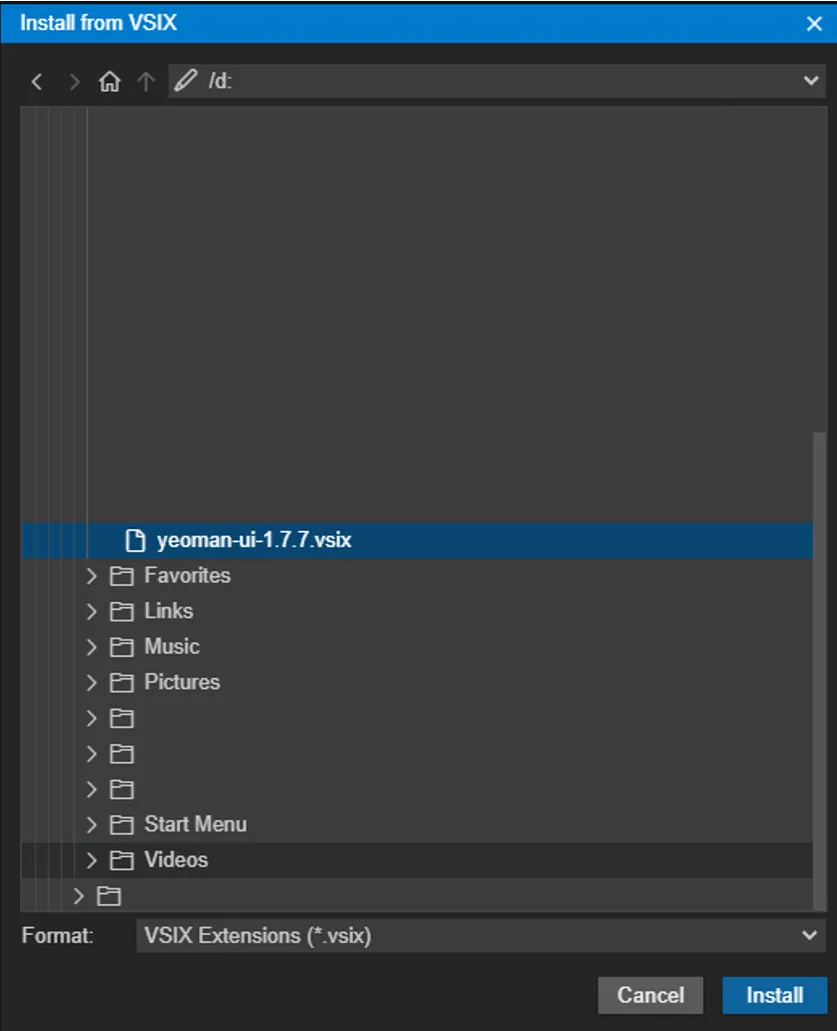The height and width of the screenshot is (1031, 837).
Task: Click the back navigation arrow
Action: coord(37,82)
